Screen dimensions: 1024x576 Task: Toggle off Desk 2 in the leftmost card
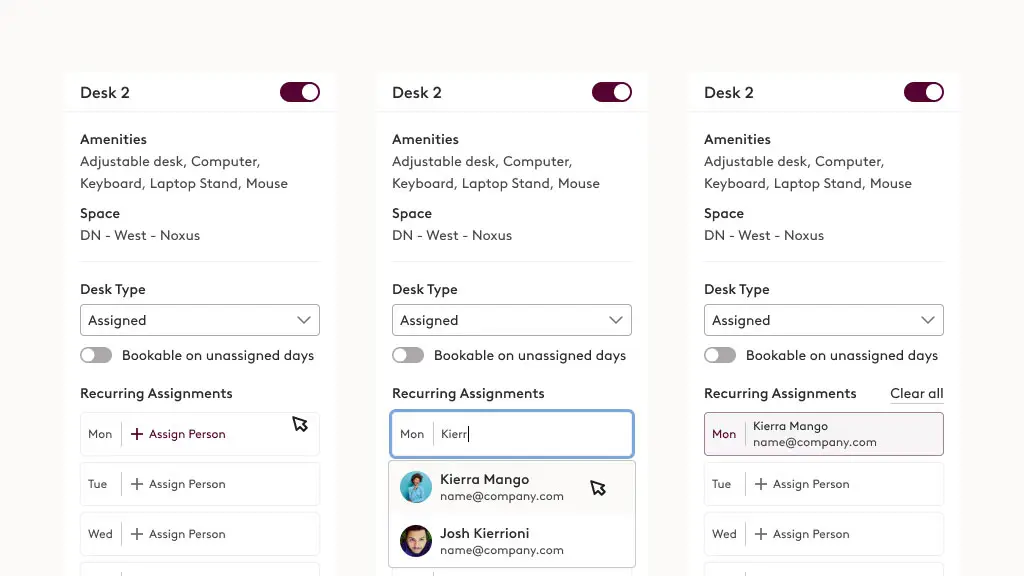[x=300, y=92]
